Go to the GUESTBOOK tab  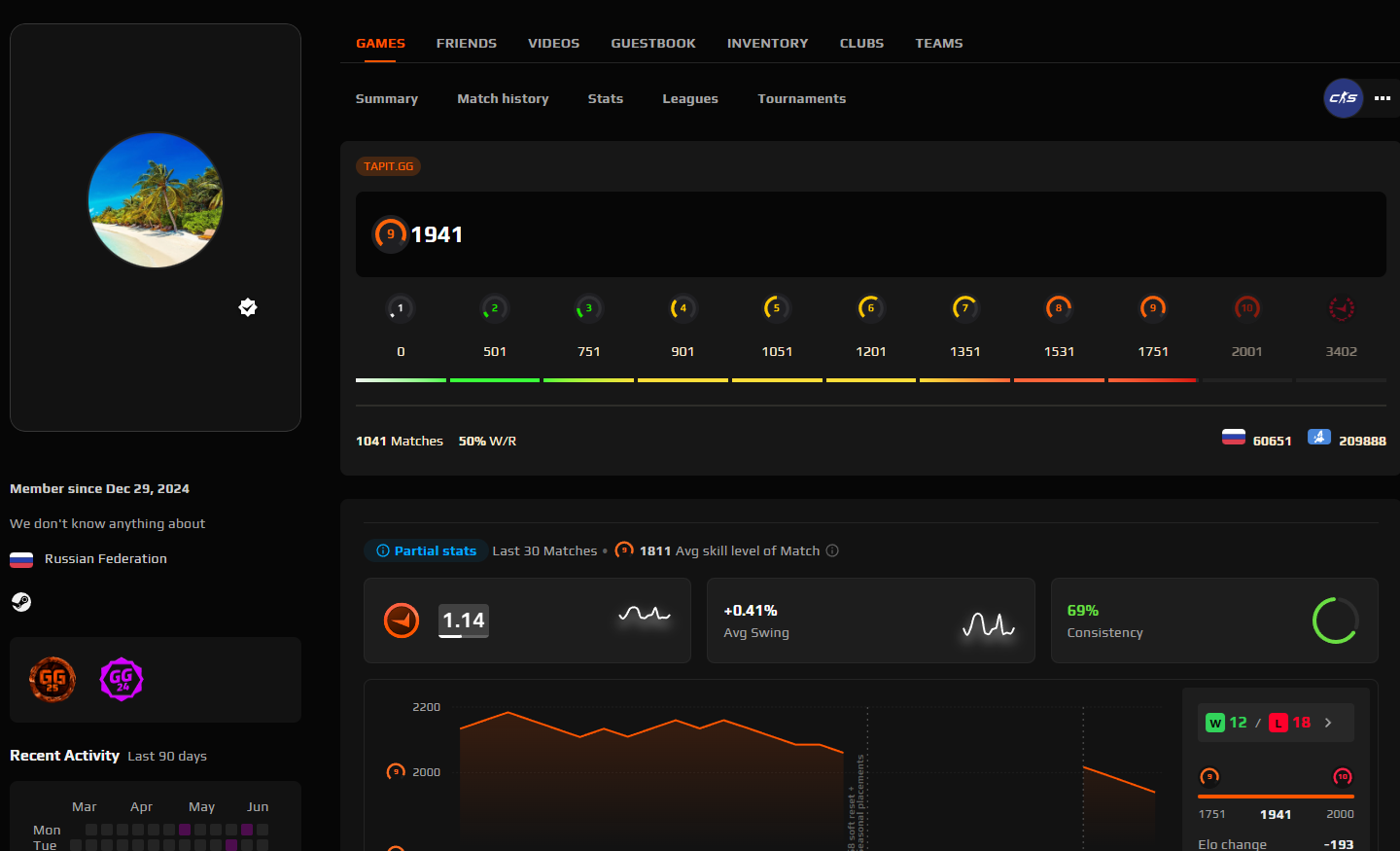point(653,43)
